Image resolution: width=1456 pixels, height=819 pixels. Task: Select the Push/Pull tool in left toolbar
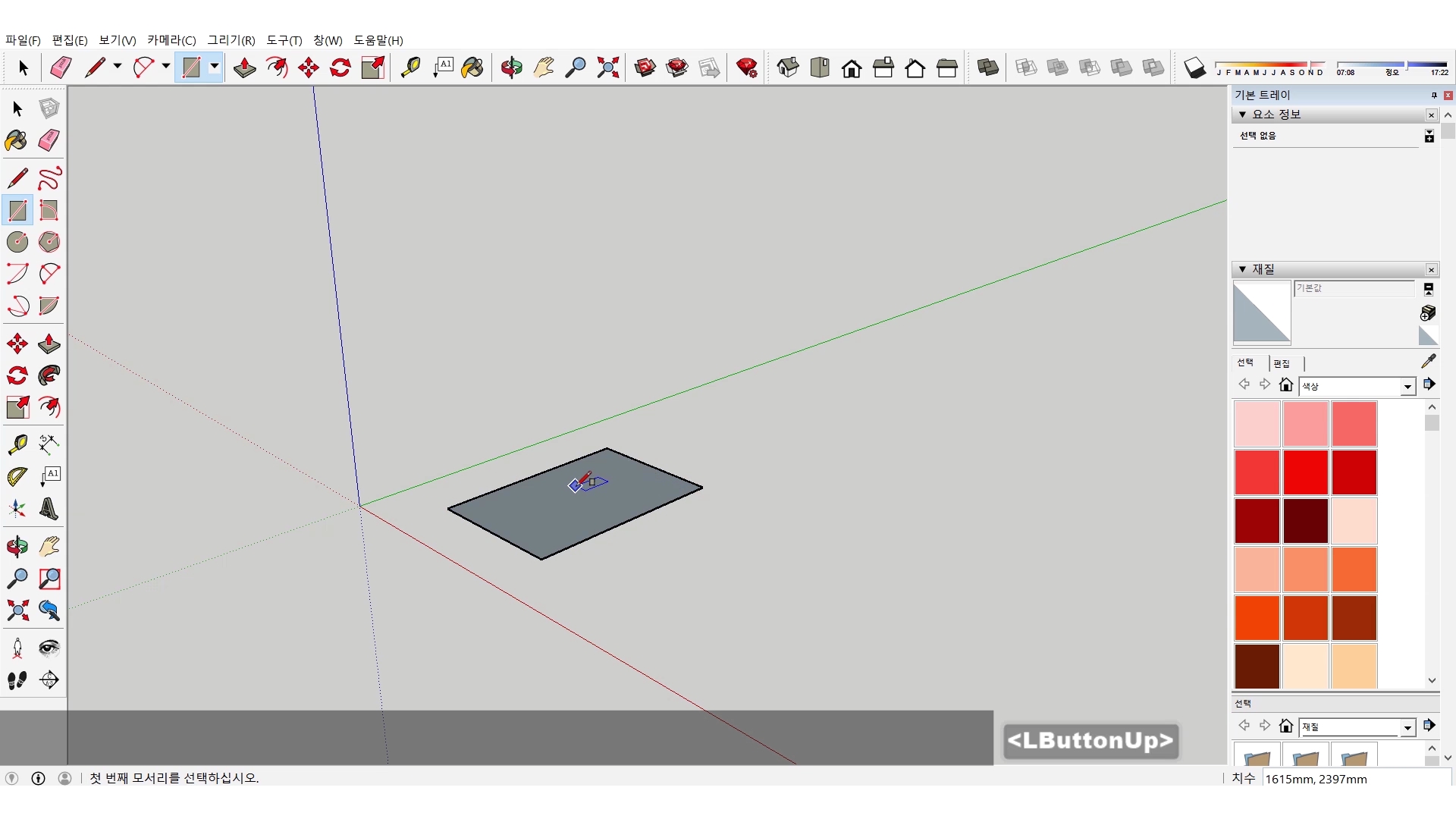pyautogui.click(x=49, y=344)
